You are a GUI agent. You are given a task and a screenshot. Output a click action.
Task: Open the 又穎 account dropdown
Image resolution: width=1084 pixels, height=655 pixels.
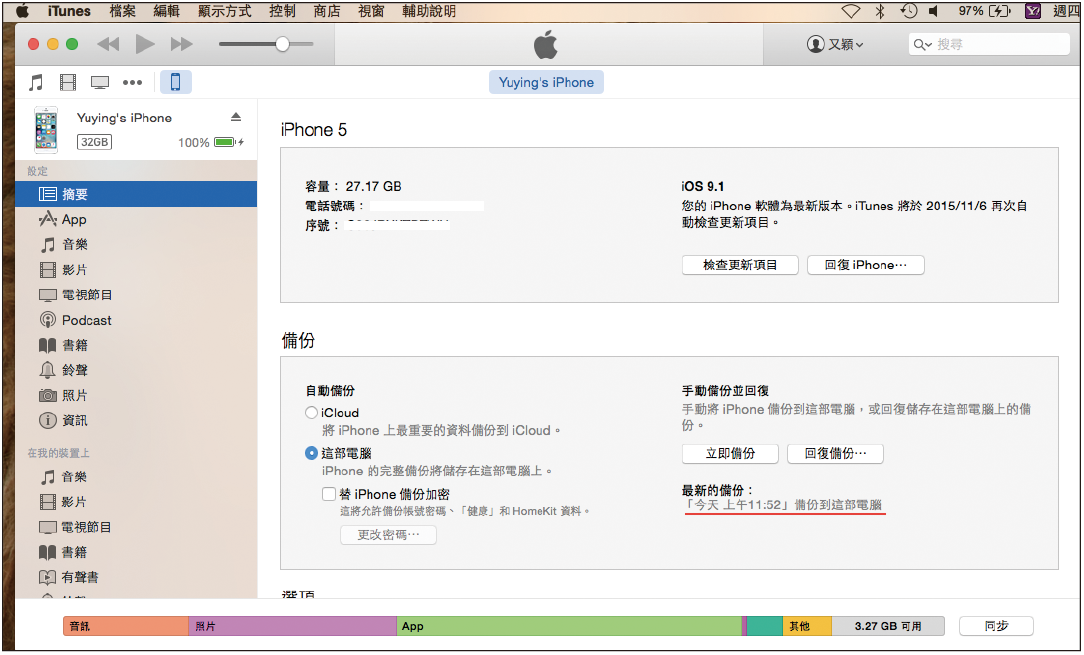[x=835, y=44]
